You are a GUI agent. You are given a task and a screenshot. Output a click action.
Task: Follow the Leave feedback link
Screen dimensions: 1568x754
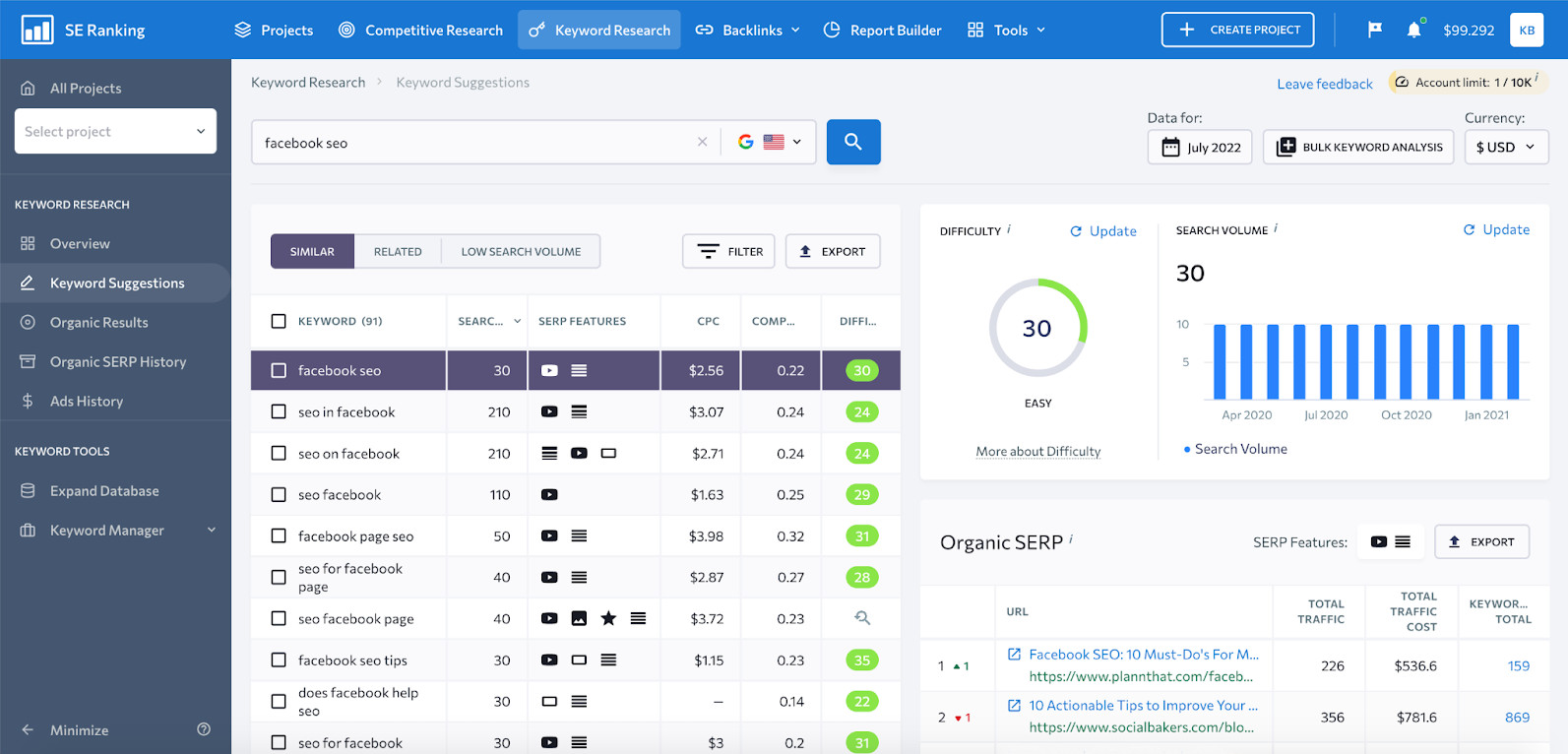[1325, 84]
